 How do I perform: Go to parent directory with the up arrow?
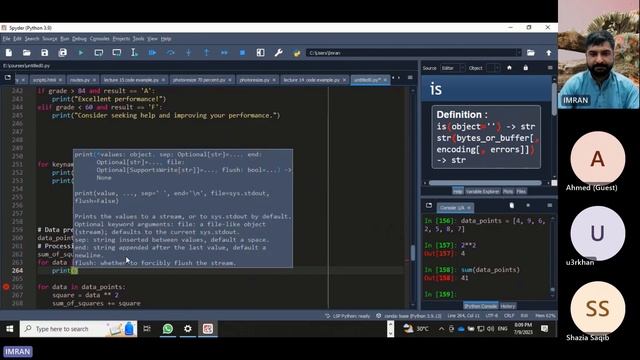click(549, 53)
